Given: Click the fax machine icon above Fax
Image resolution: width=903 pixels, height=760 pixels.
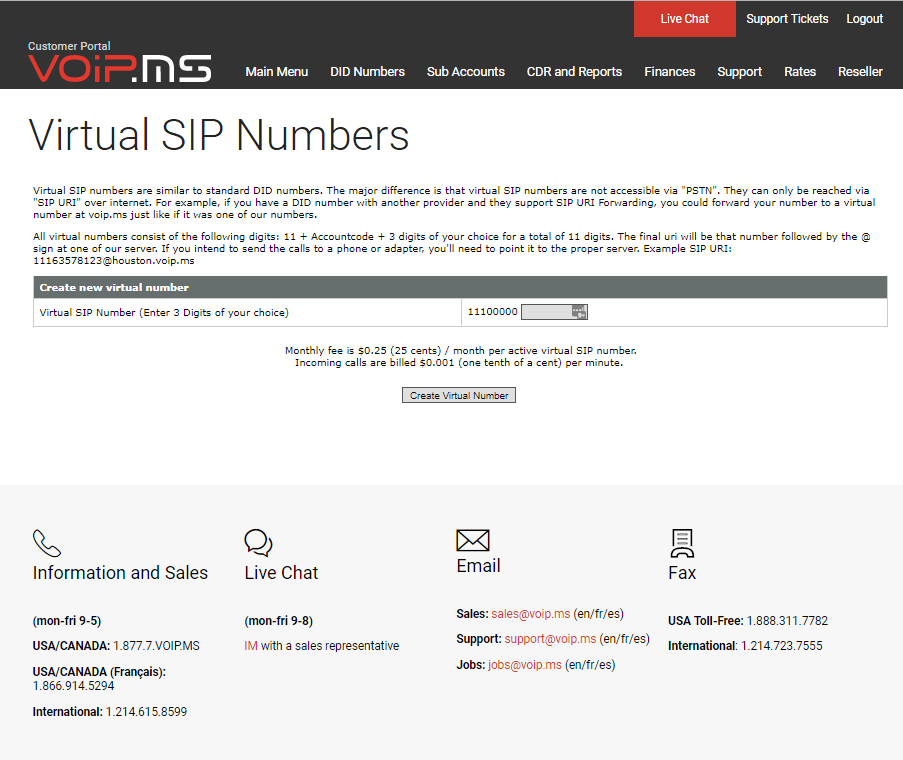Looking at the screenshot, I should click(x=682, y=543).
